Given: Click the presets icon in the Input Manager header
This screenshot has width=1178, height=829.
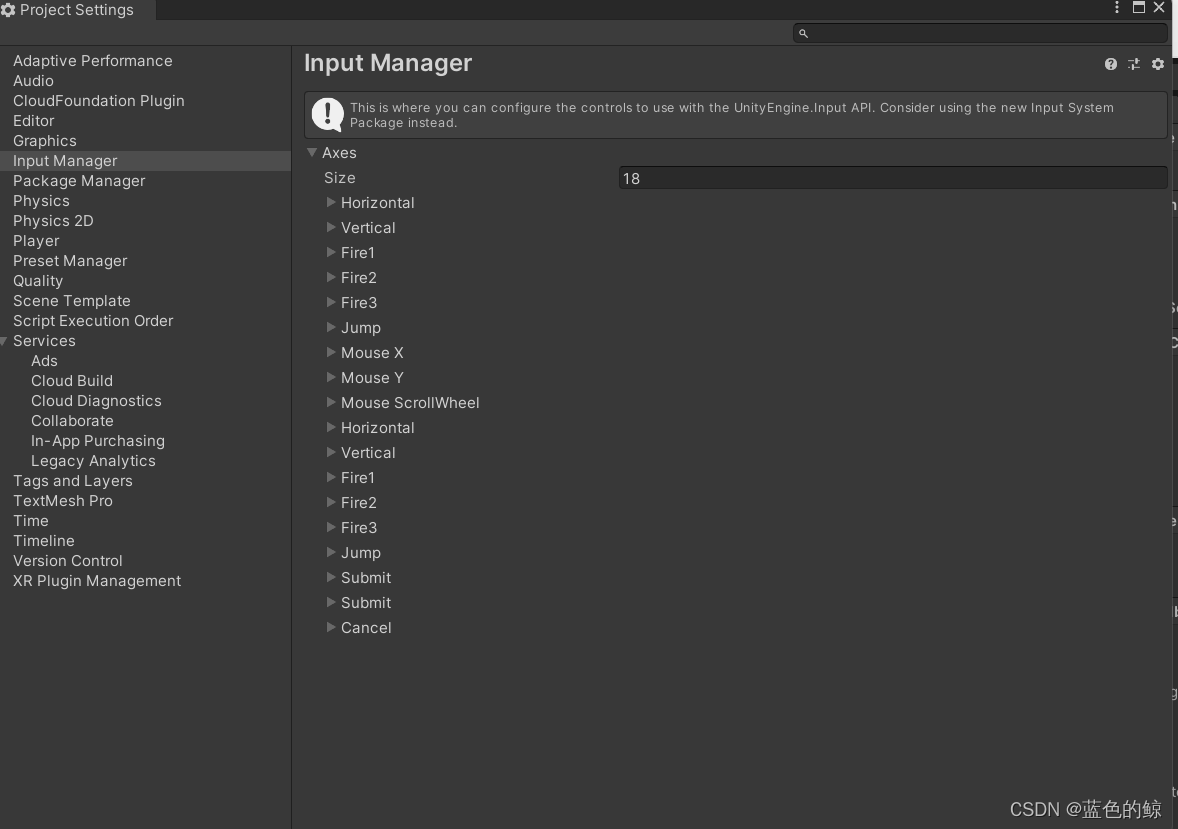Looking at the screenshot, I should (1134, 63).
